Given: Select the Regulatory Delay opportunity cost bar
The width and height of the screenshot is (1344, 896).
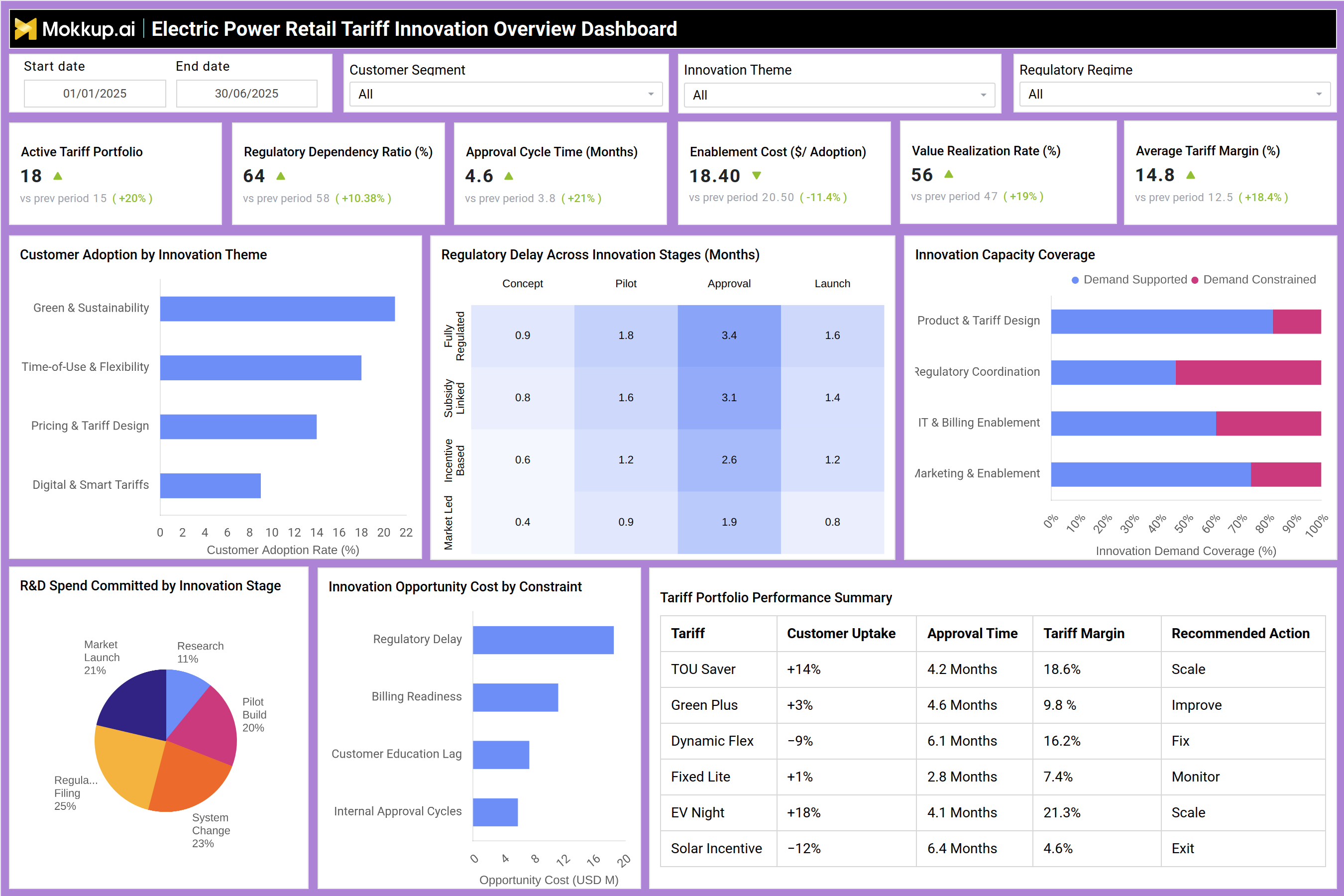Looking at the screenshot, I should (x=543, y=640).
